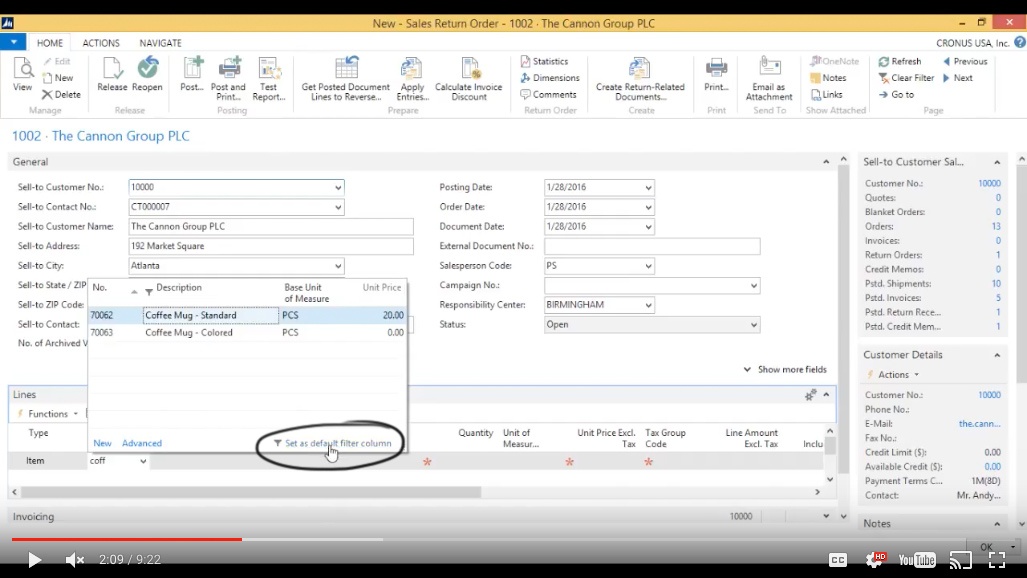The width and height of the screenshot is (1027, 578).
Task: Switch to HOME ribbon tab
Action: coord(50,43)
